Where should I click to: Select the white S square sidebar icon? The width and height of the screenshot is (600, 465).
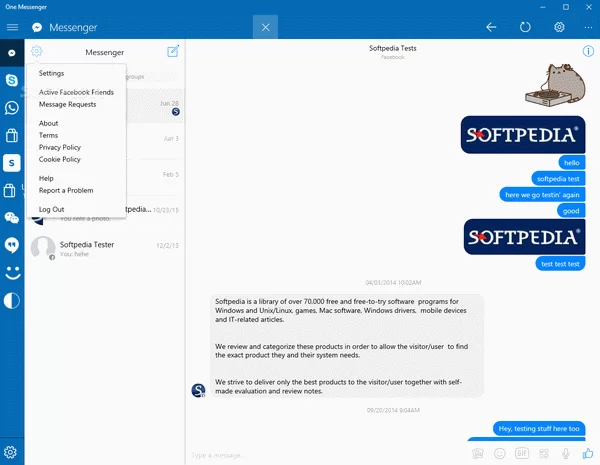12,163
